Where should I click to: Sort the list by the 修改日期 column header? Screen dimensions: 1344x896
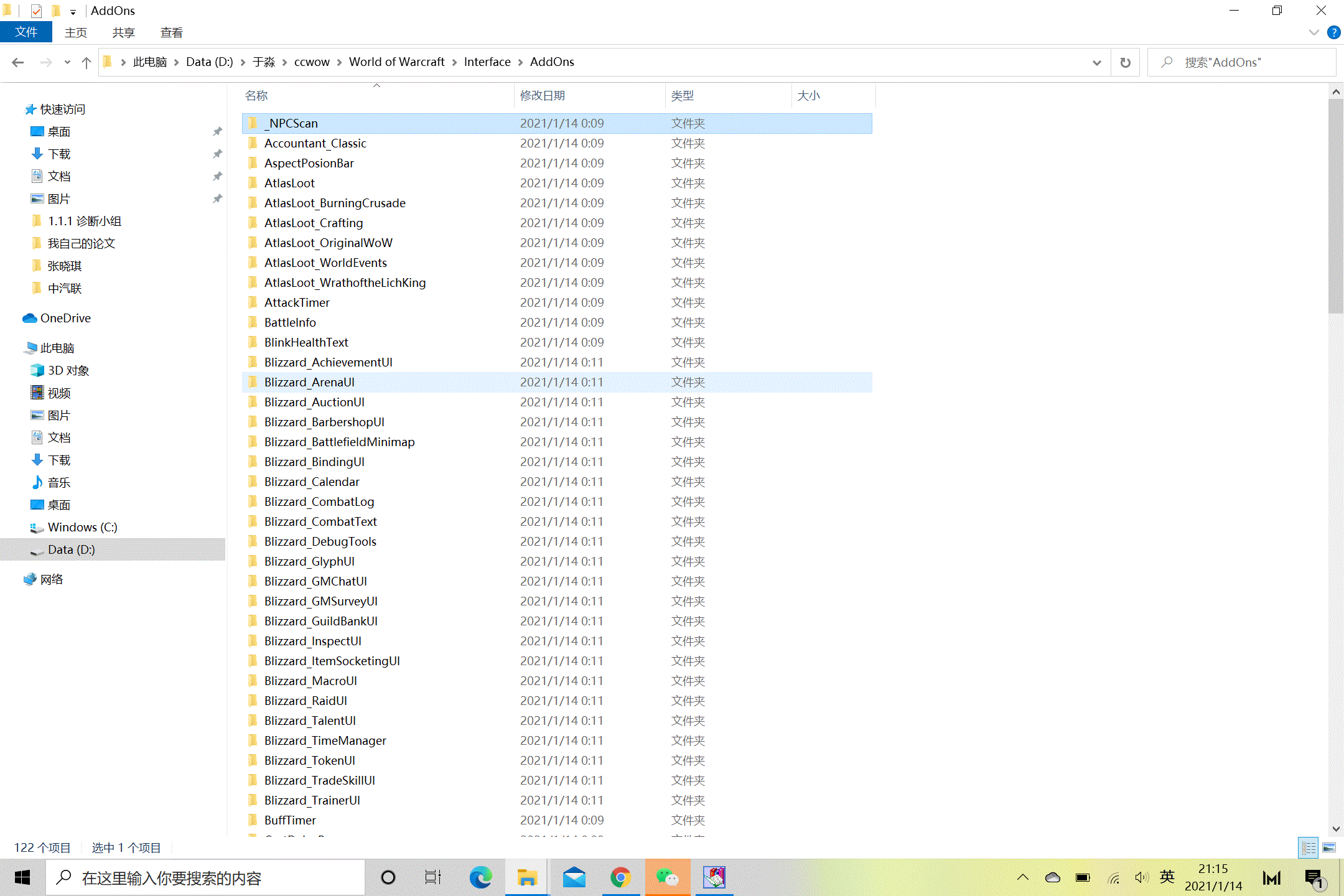[x=543, y=95]
